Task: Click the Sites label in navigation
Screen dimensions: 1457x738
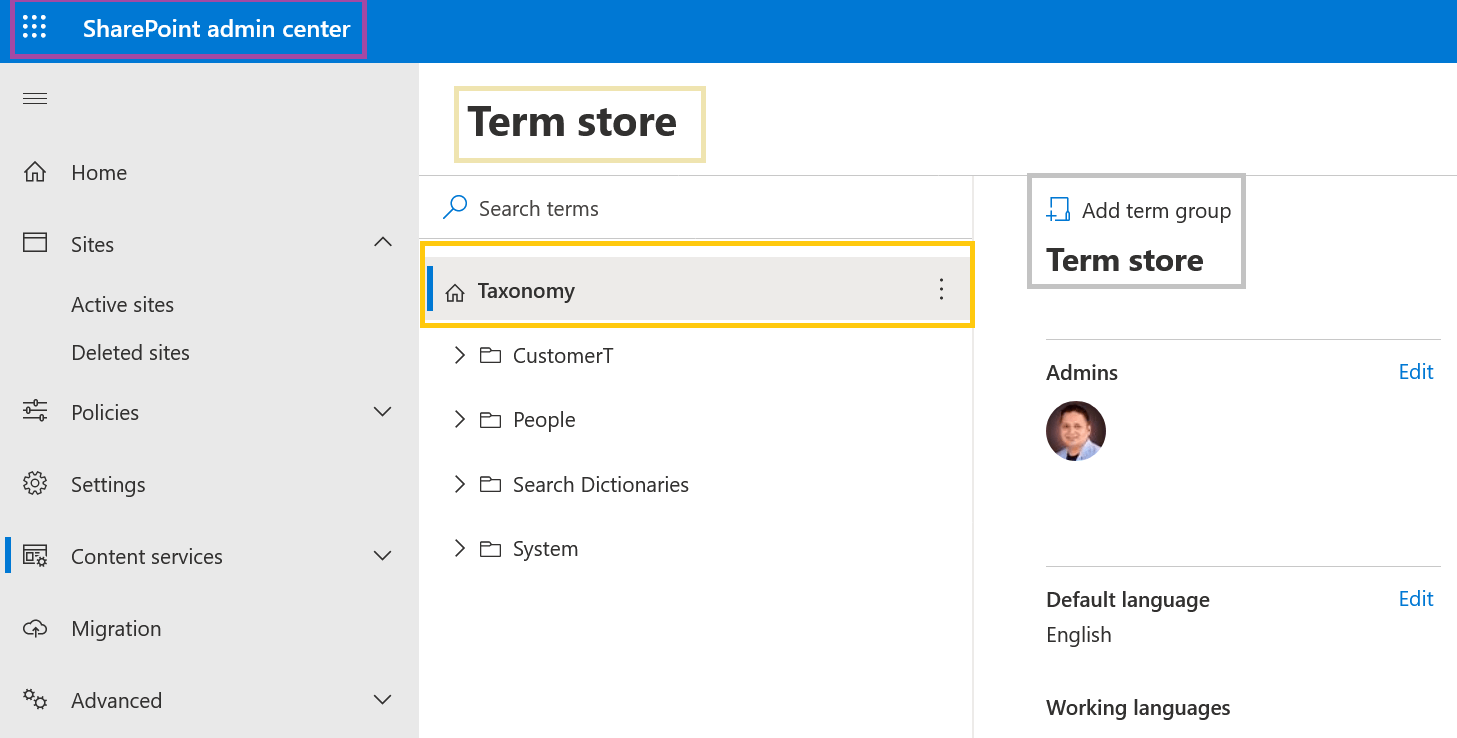Action: (92, 244)
